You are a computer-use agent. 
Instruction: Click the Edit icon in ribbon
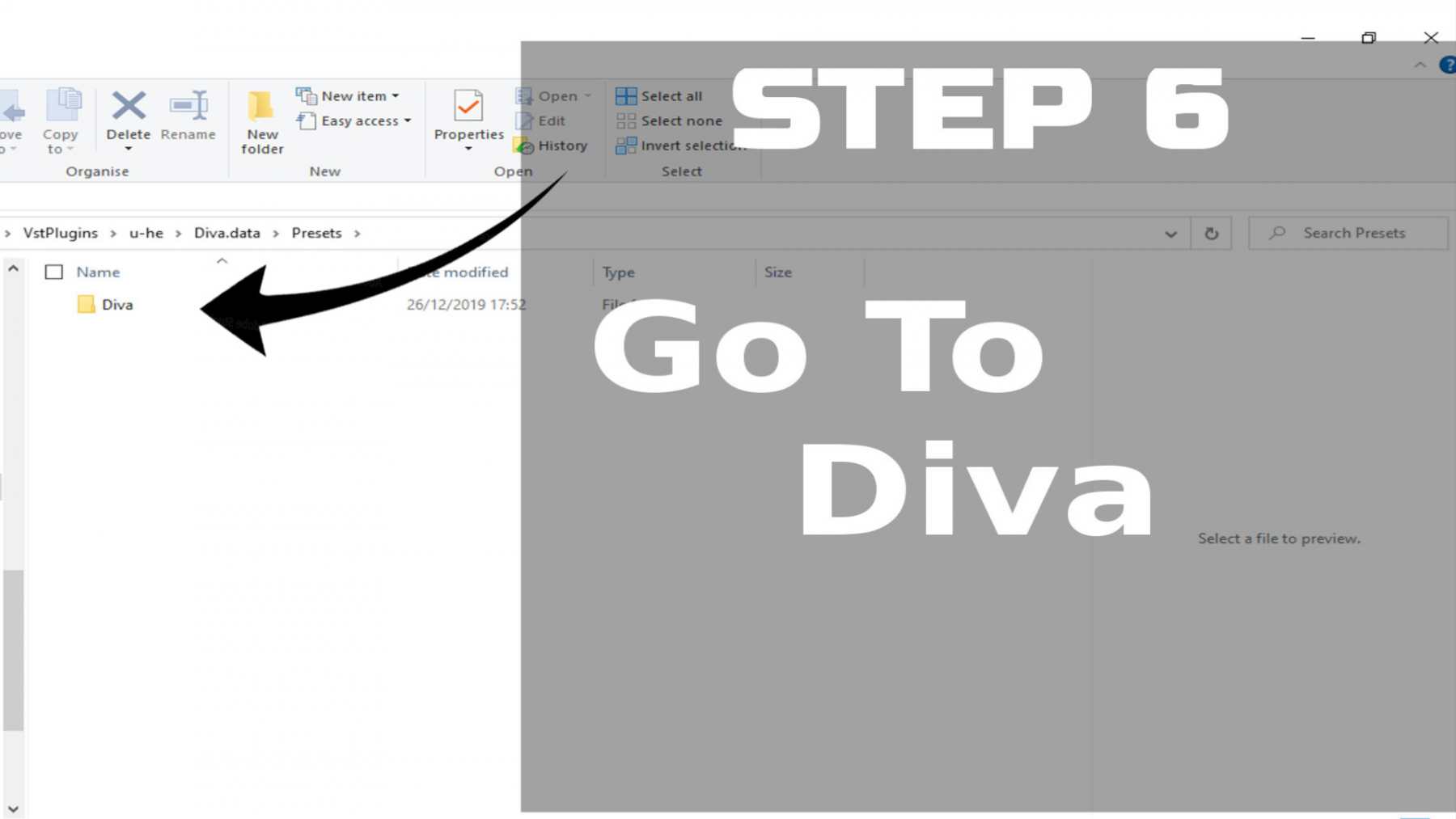coord(524,120)
